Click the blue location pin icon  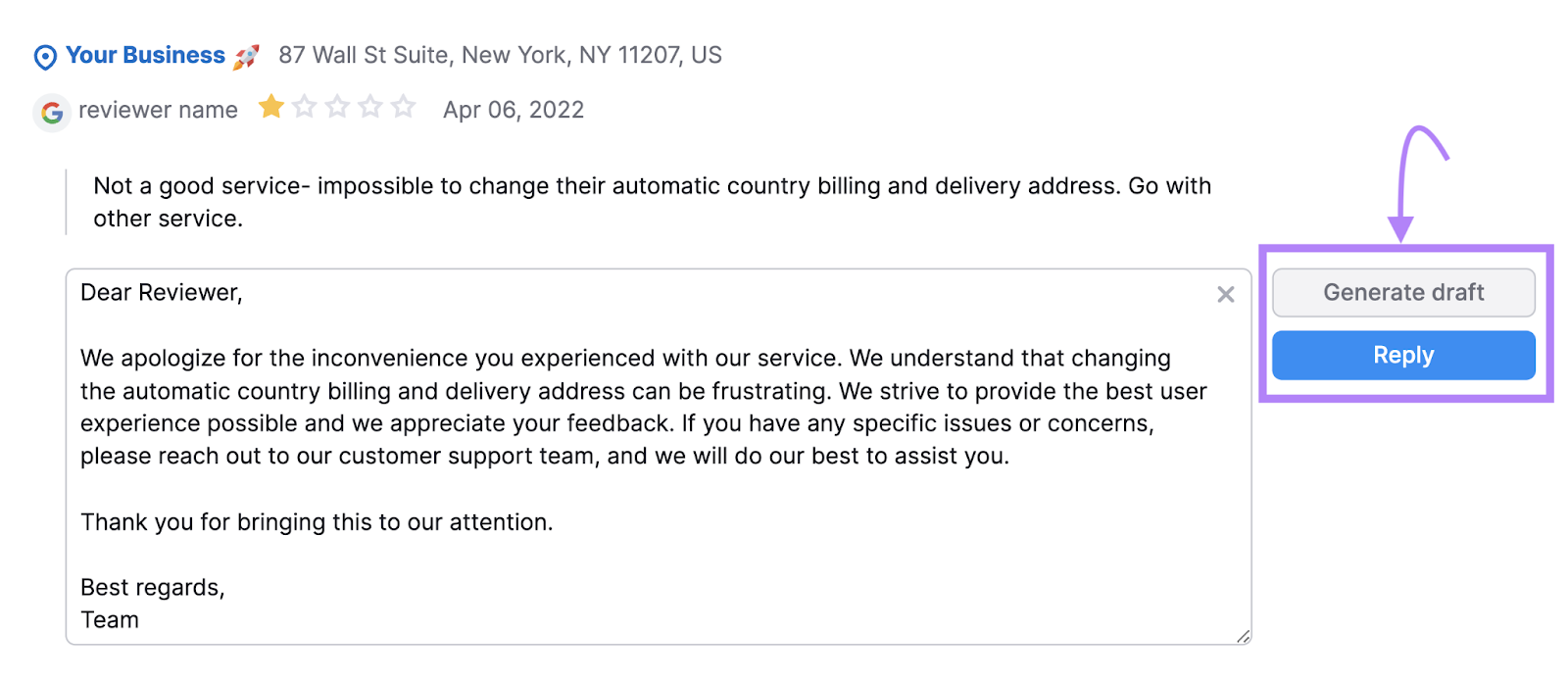(x=43, y=56)
